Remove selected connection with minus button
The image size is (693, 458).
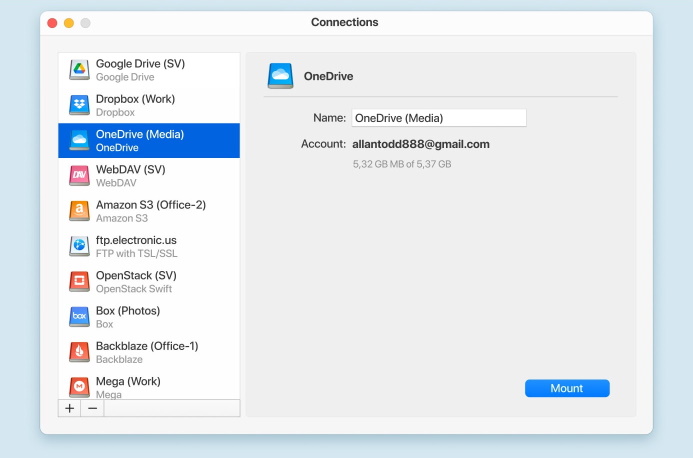(92, 408)
